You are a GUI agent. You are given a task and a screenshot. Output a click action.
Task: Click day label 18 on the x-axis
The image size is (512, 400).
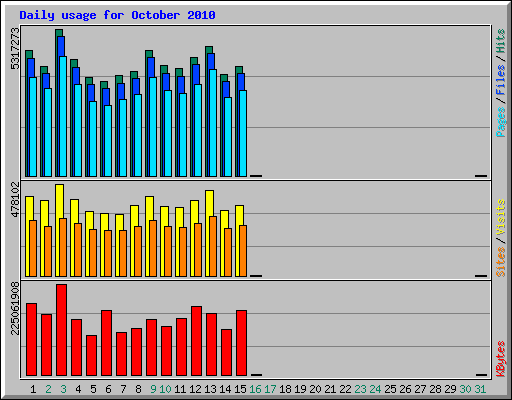tap(285, 389)
